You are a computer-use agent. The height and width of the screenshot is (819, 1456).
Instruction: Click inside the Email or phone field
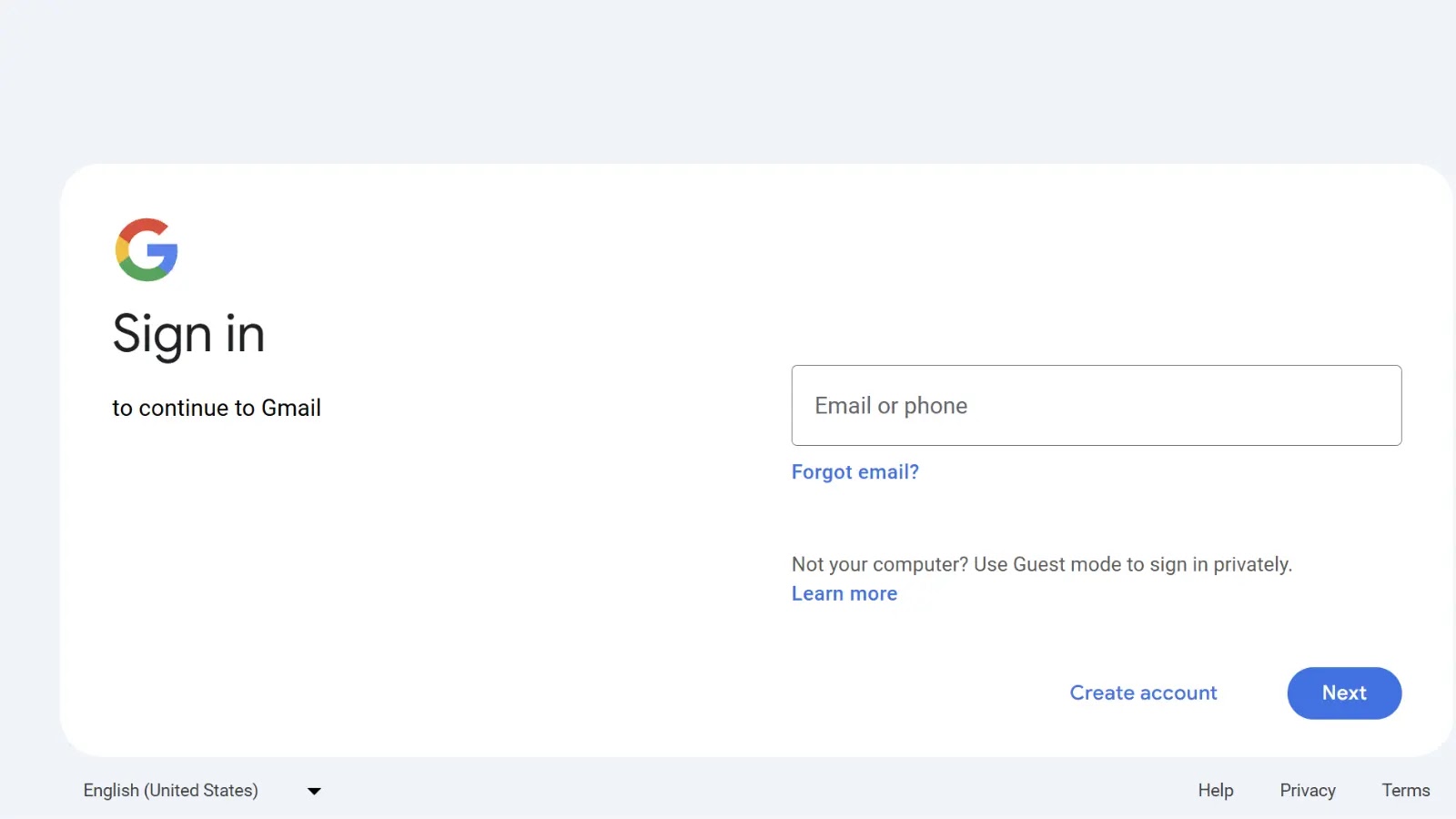click(1096, 405)
